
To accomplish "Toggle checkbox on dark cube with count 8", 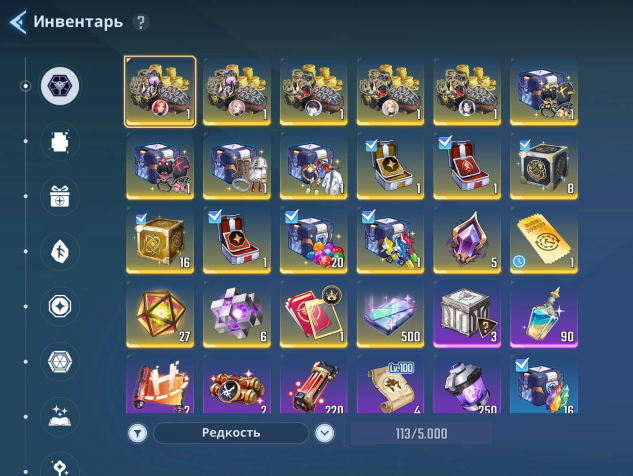I will click(x=525, y=144).
